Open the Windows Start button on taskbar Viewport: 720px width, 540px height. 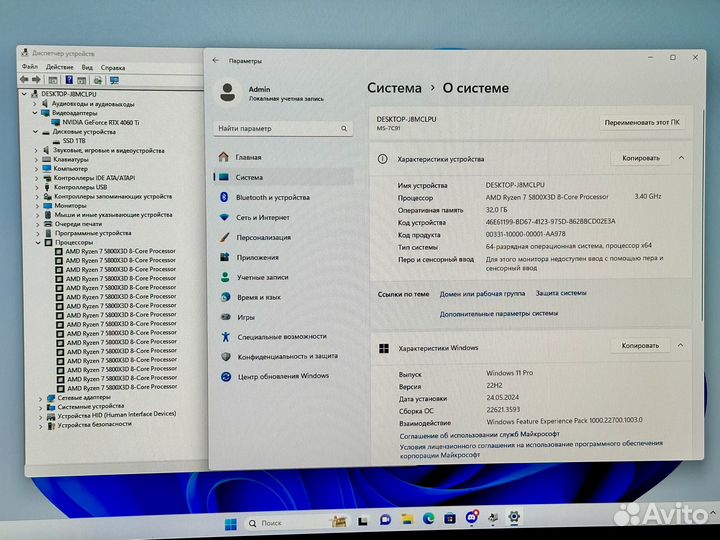click(x=231, y=524)
